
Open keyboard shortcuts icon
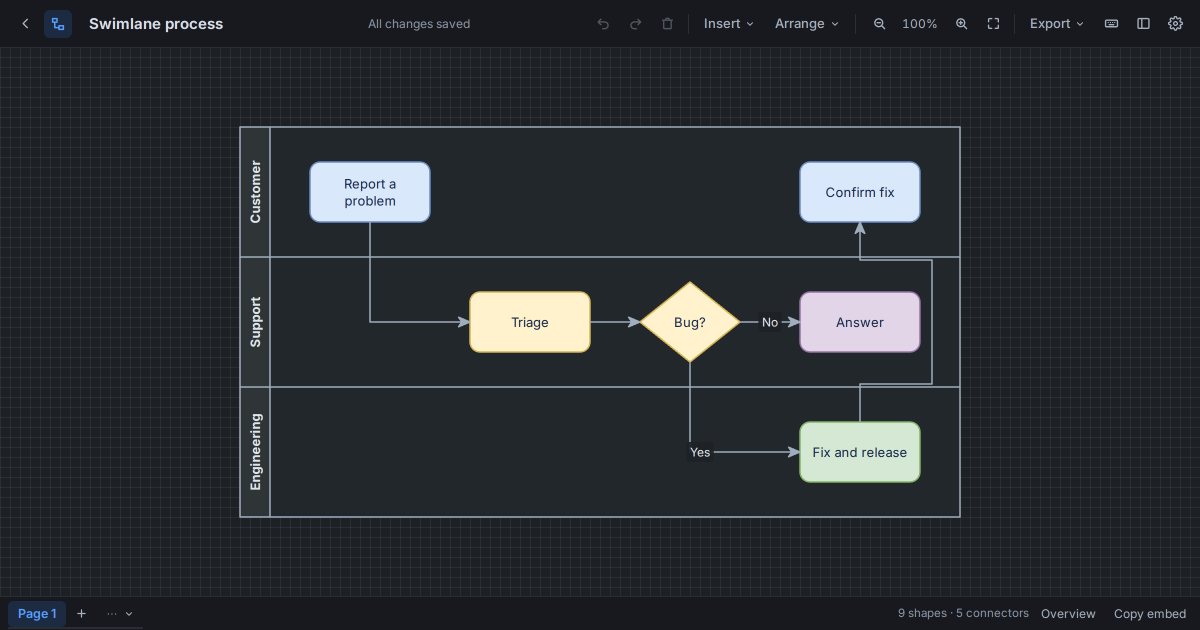click(1111, 24)
